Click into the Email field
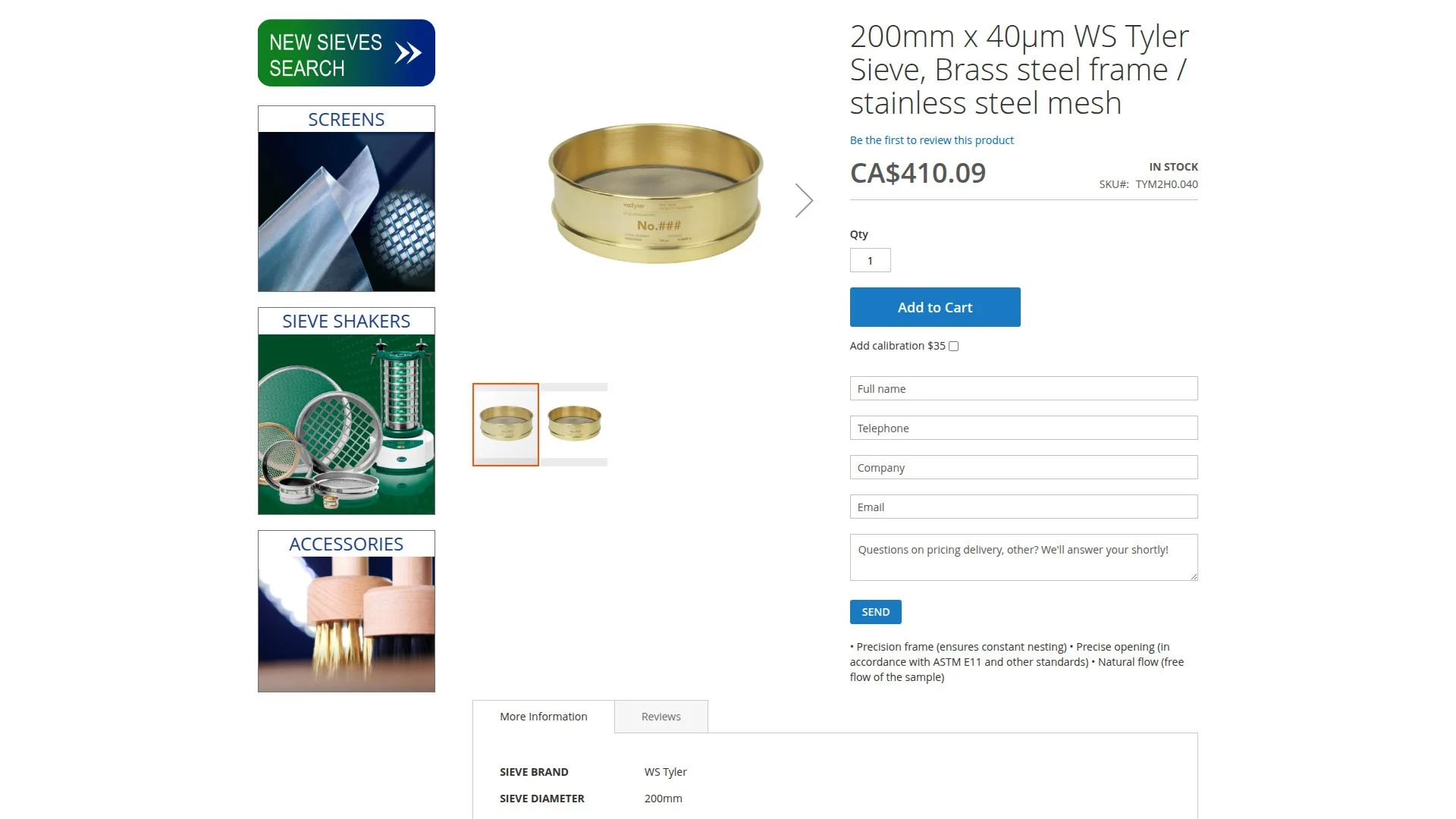The width and height of the screenshot is (1456, 819). tap(1024, 507)
